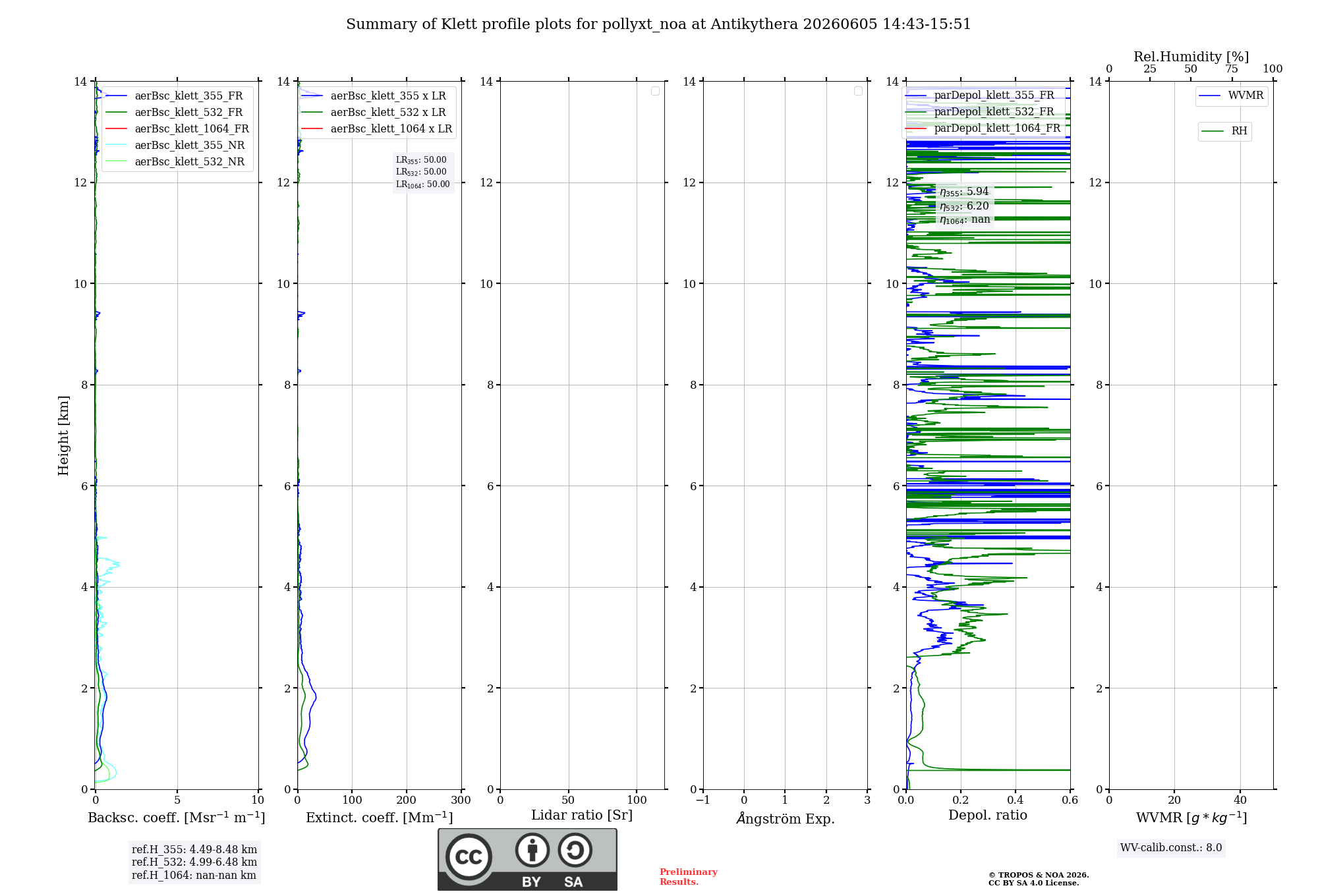Image resolution: width=1318 pixels, height=896 pixels.
Task: Click the 0.6 tick on Depol. ratio axis
Action: (1070, 800)
